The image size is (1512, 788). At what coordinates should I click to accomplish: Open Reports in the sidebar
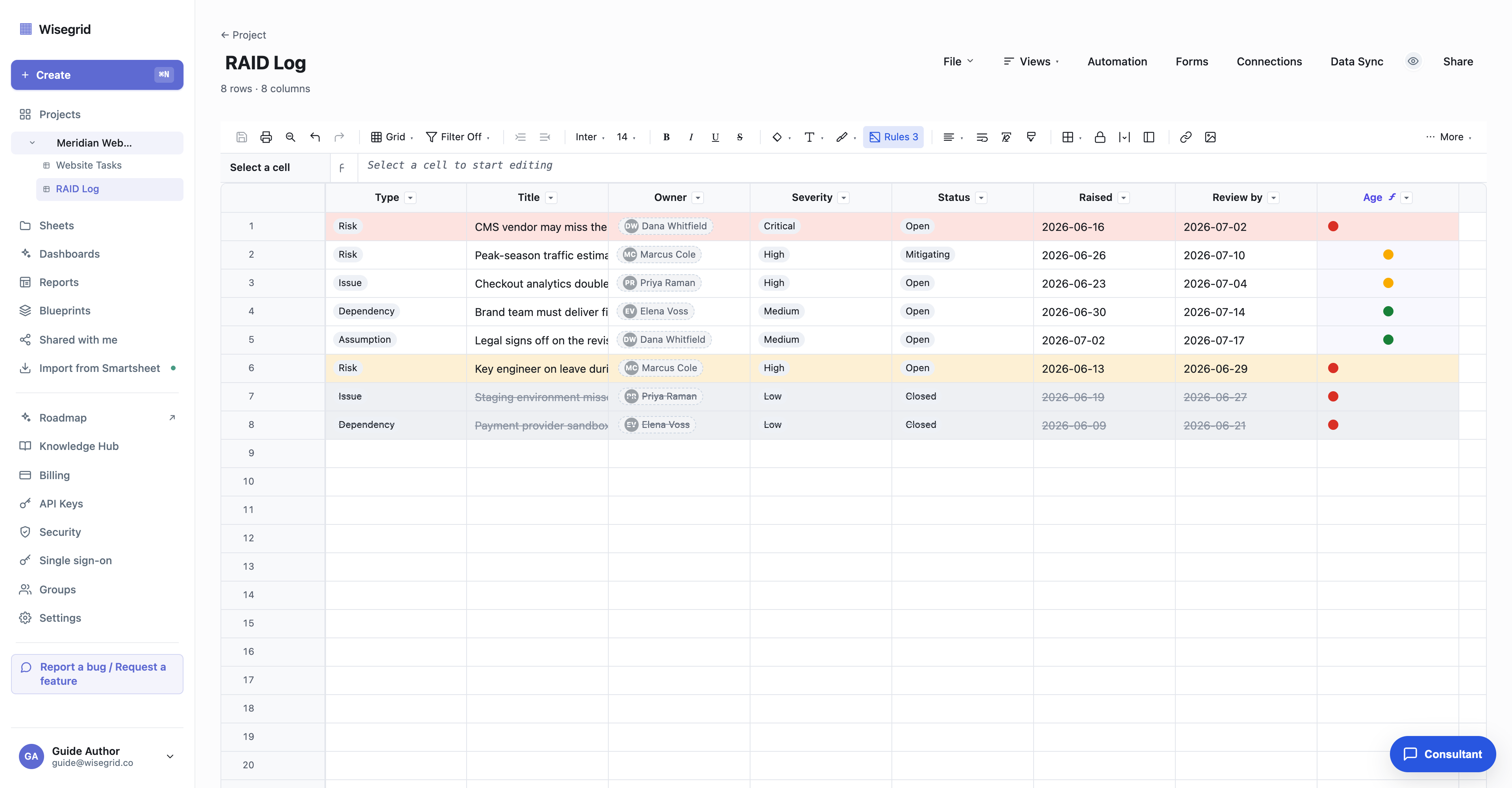pyautogui.click(x=59, y=282)
